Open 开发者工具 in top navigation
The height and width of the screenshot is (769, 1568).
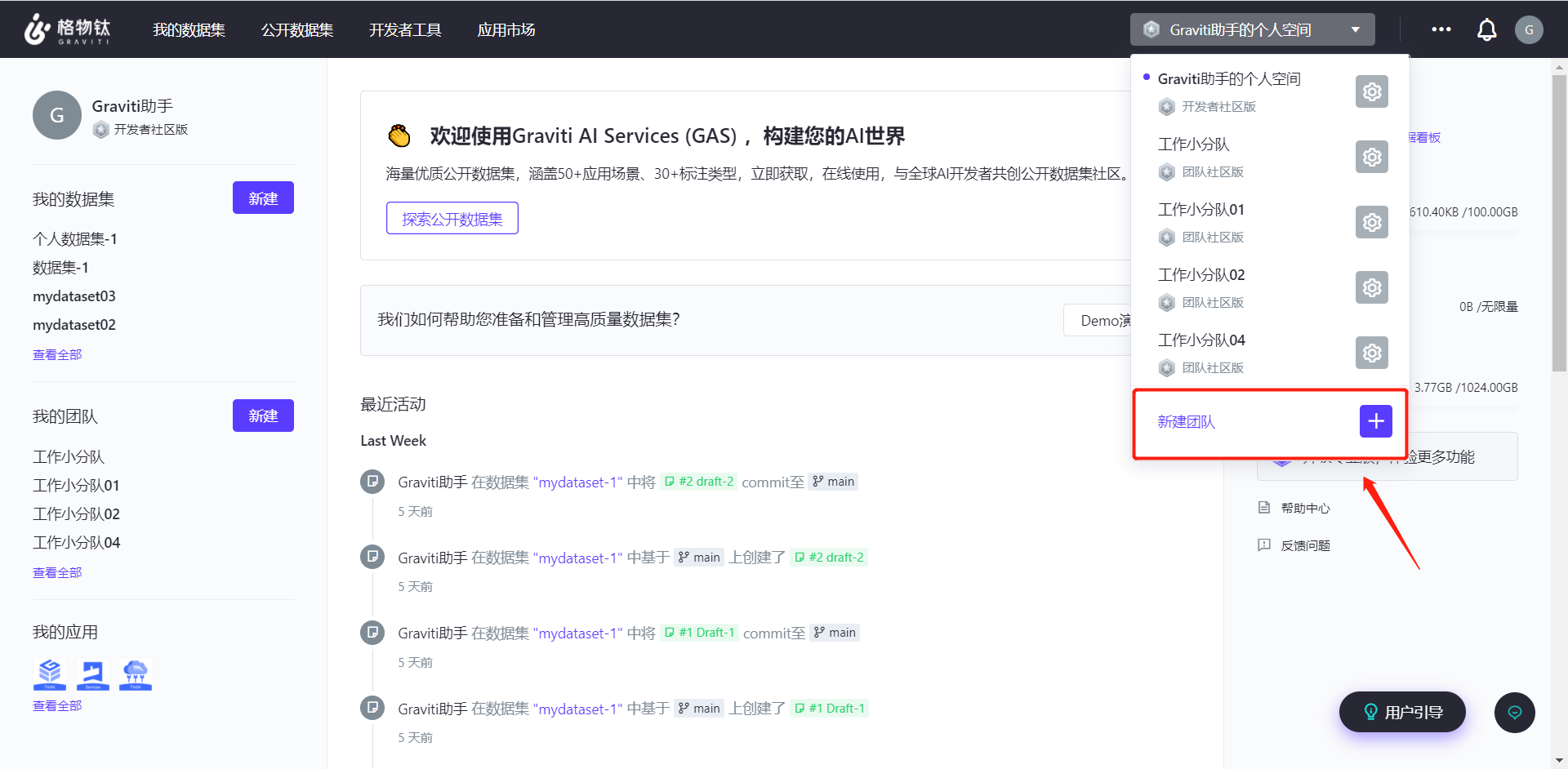pos(405,30)
